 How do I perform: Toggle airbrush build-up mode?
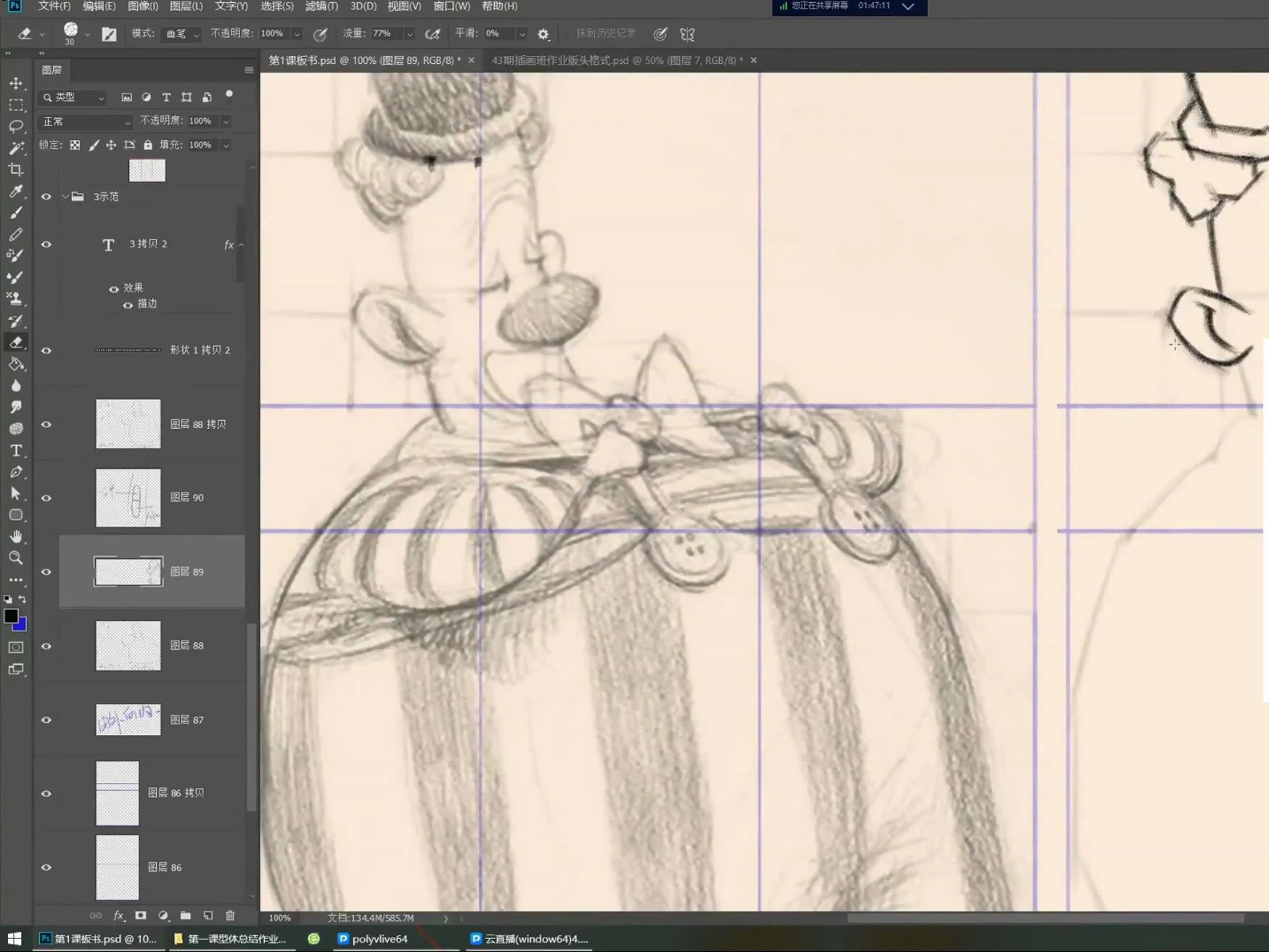point(432,34)
